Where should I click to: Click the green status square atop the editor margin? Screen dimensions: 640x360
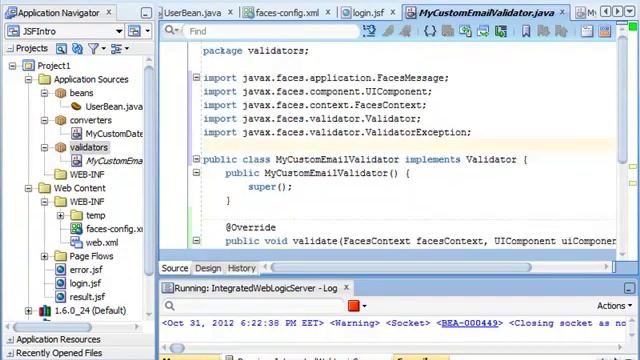pos(633,27)
